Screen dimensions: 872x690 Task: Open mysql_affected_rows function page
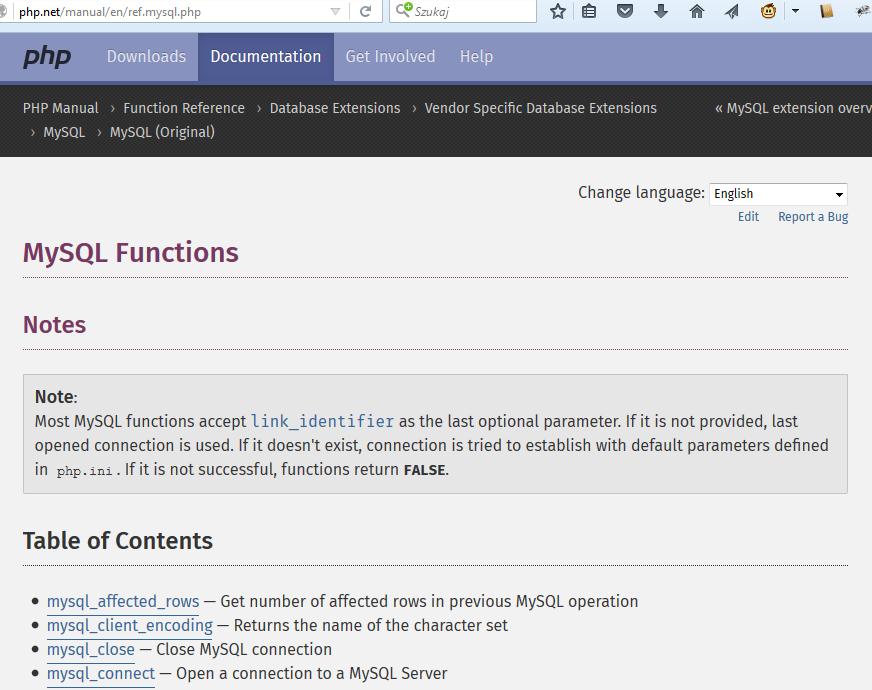coord(123,602)
